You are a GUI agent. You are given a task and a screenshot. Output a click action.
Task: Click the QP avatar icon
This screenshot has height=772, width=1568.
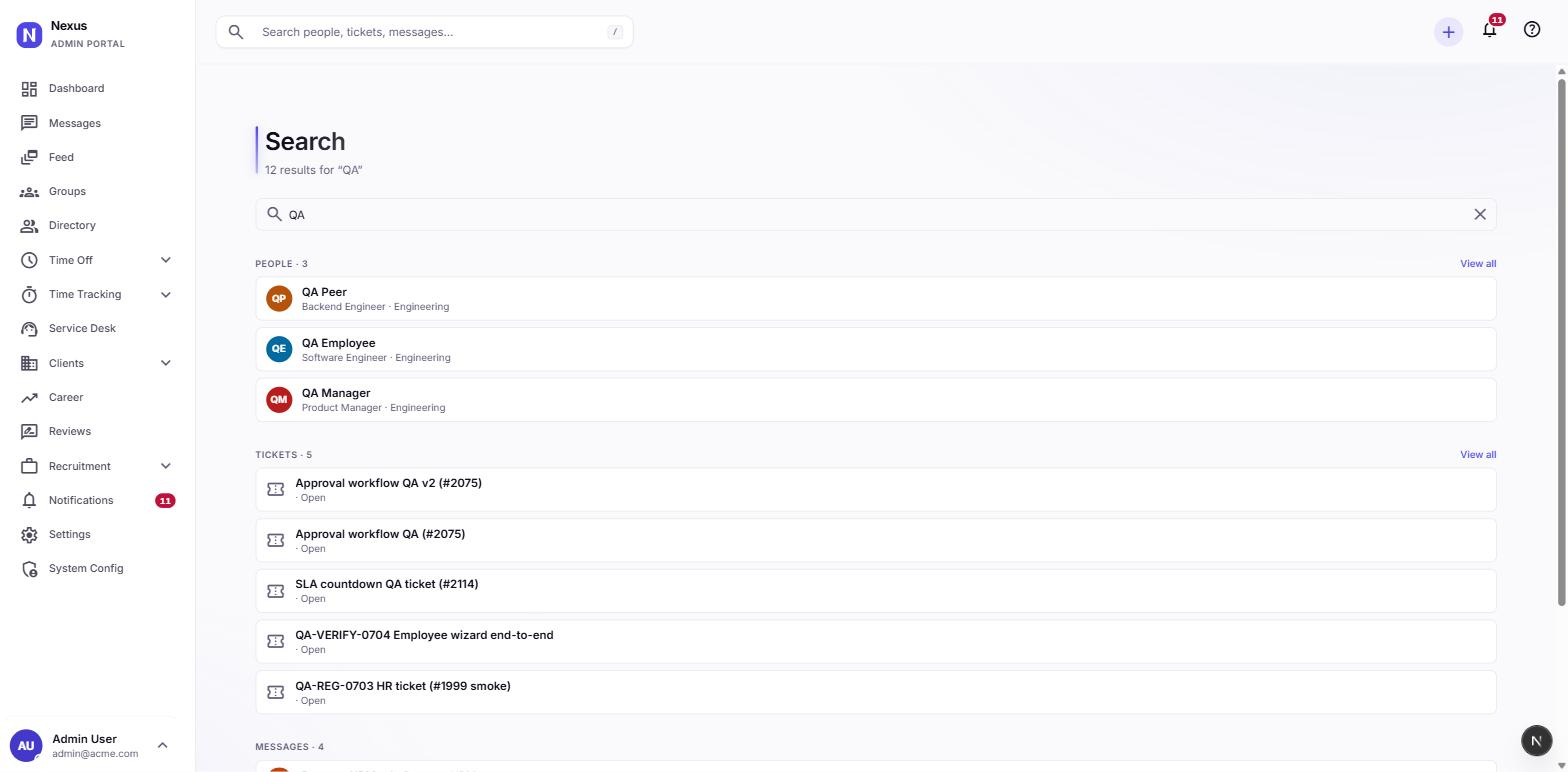tap(279, 298)
